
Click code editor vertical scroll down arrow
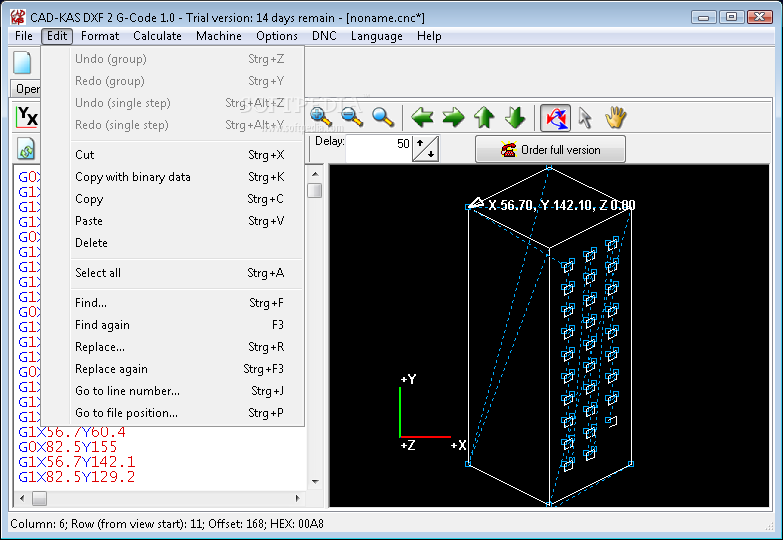(315, 482)
